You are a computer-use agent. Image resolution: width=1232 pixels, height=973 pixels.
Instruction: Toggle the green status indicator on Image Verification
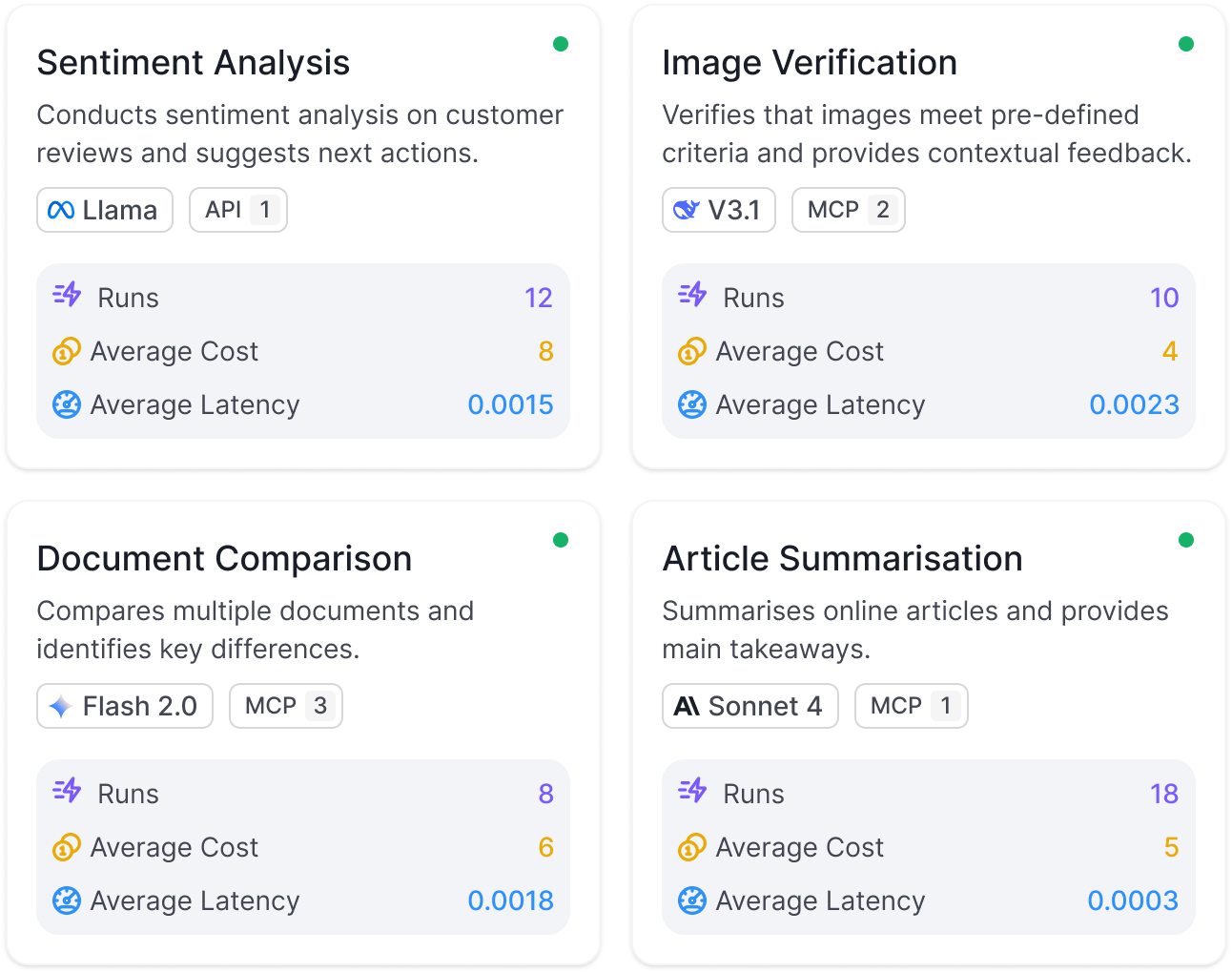click(x=1186, y=44)
